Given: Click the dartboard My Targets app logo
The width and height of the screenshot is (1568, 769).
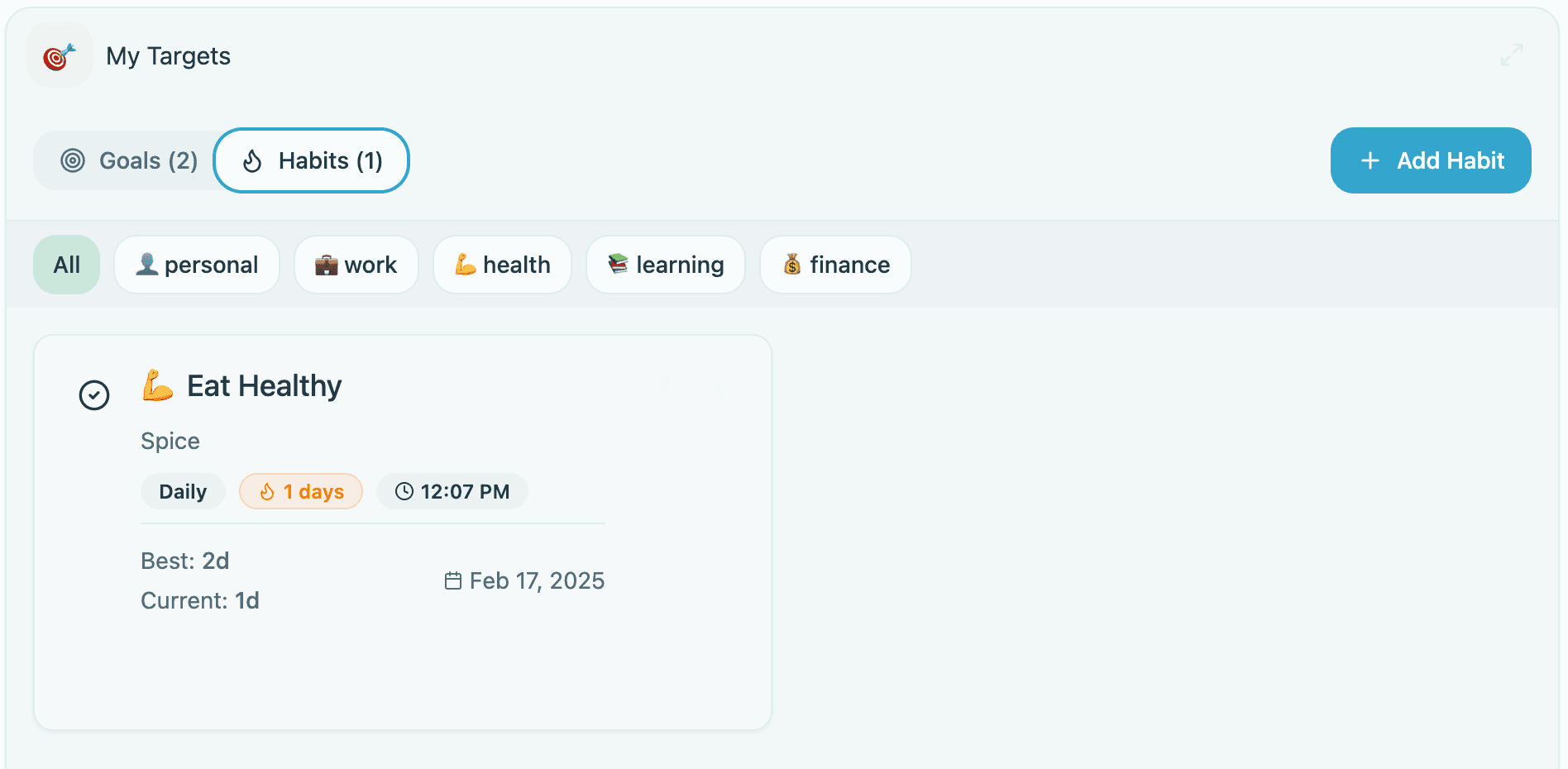Looking at the screenshot, I should pyautogui.click(x=59, y=55).
